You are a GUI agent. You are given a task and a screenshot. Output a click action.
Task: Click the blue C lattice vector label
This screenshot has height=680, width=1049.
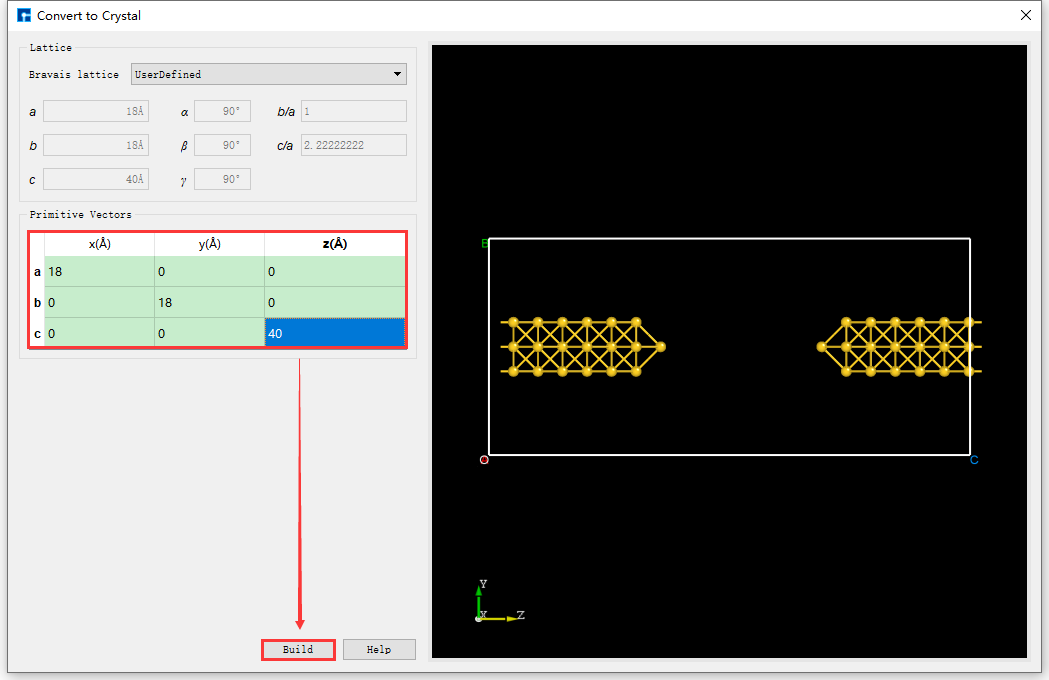click(x=974, y=460)
